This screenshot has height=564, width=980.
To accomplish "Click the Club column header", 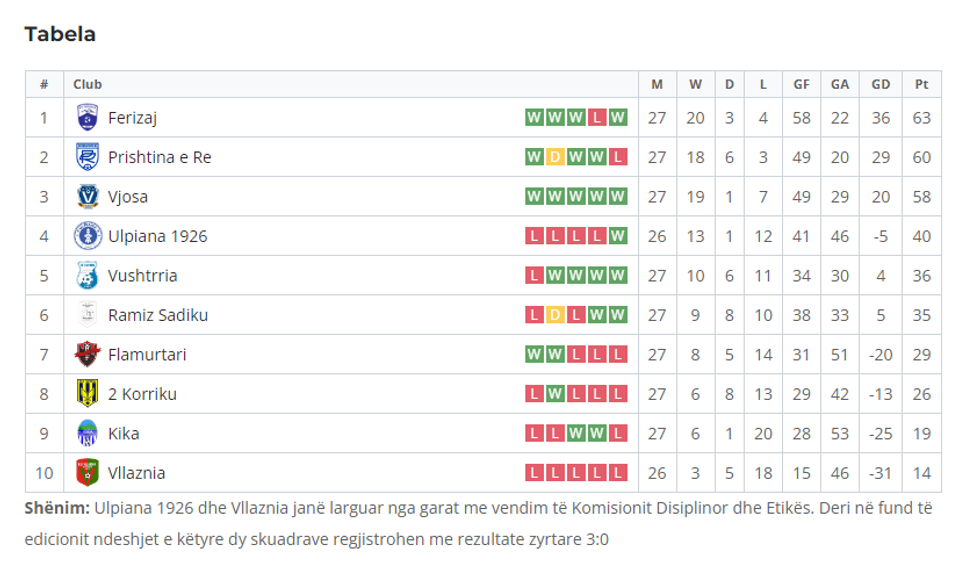I will (x=87, y=85).
